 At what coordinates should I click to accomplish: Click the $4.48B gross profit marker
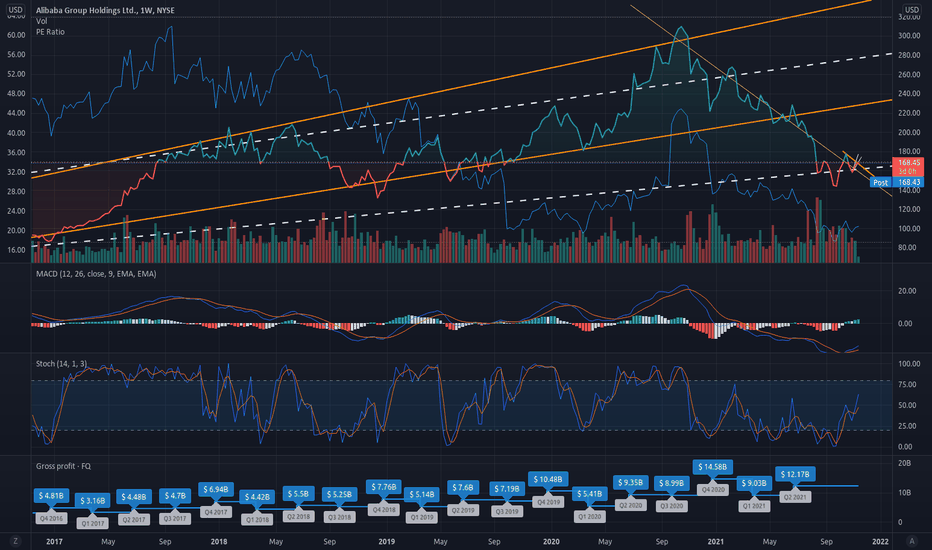(x=134, y=497)
